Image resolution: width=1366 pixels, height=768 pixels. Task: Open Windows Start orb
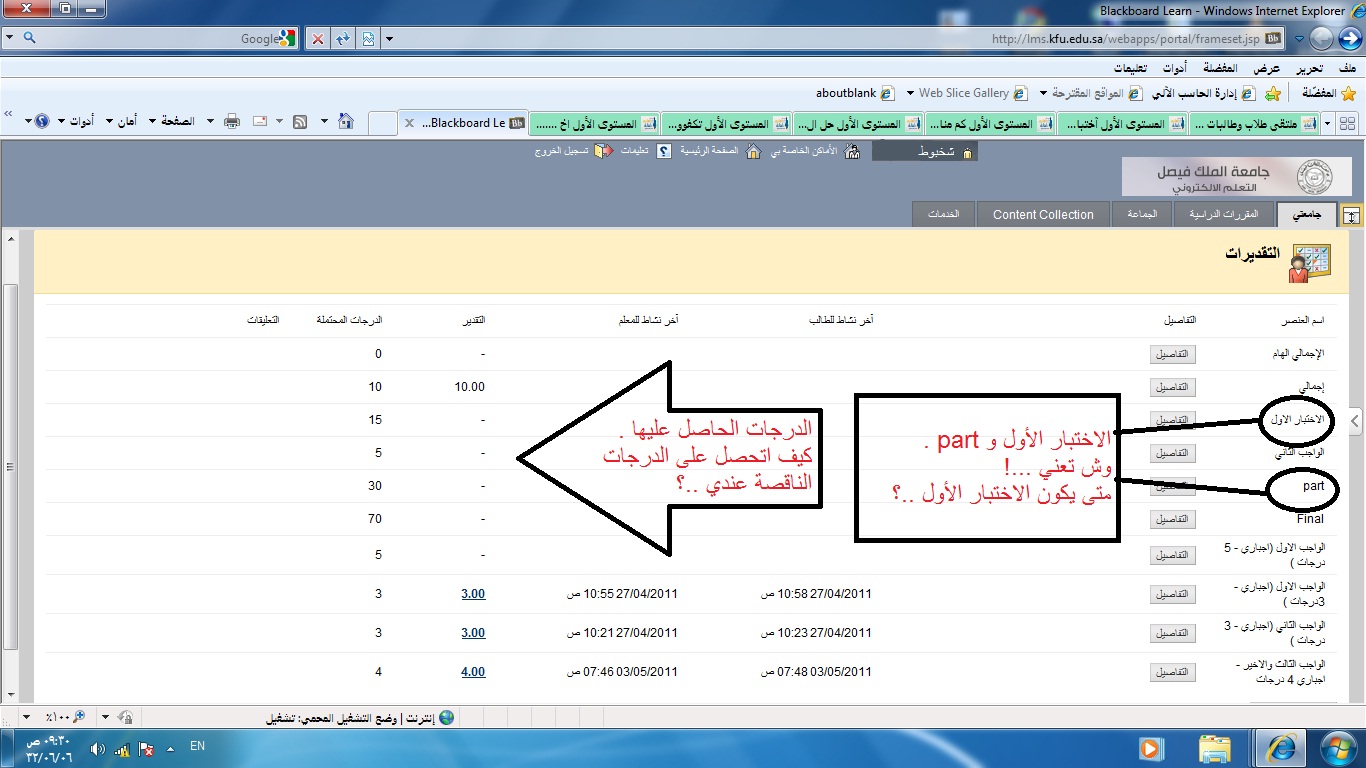(x=1340, y=748)
